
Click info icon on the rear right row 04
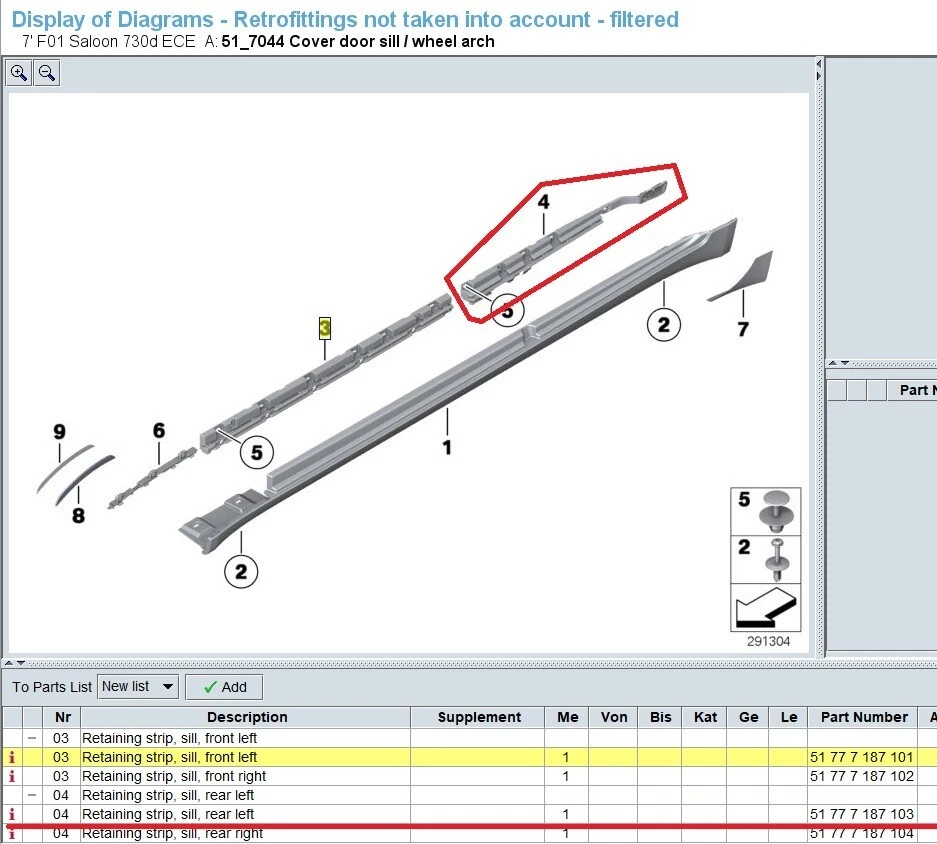pyautogui.click(x=11, y=833)
